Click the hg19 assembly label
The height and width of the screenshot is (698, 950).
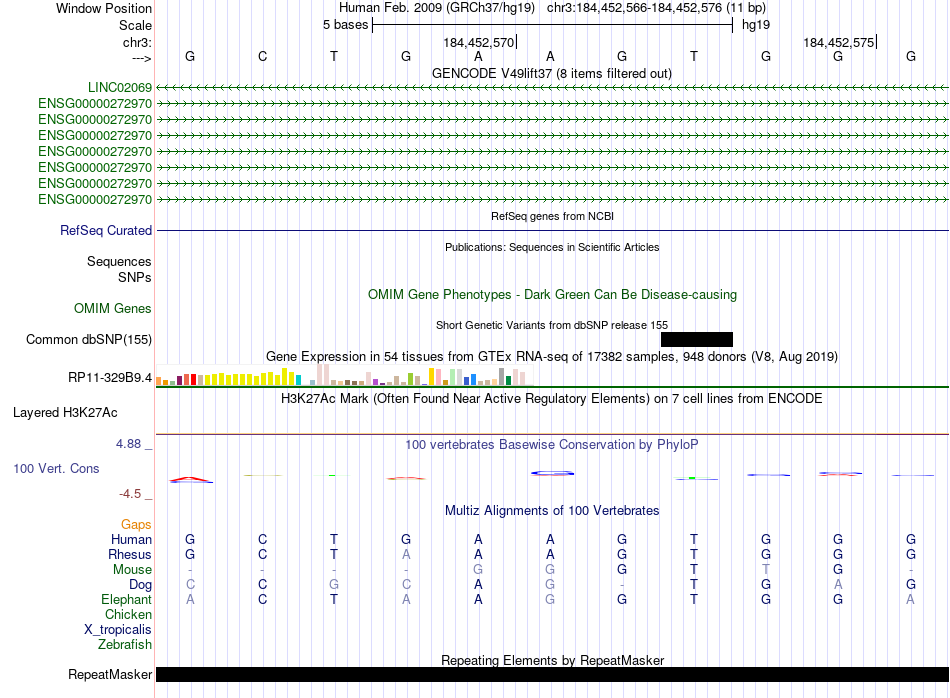756,25
